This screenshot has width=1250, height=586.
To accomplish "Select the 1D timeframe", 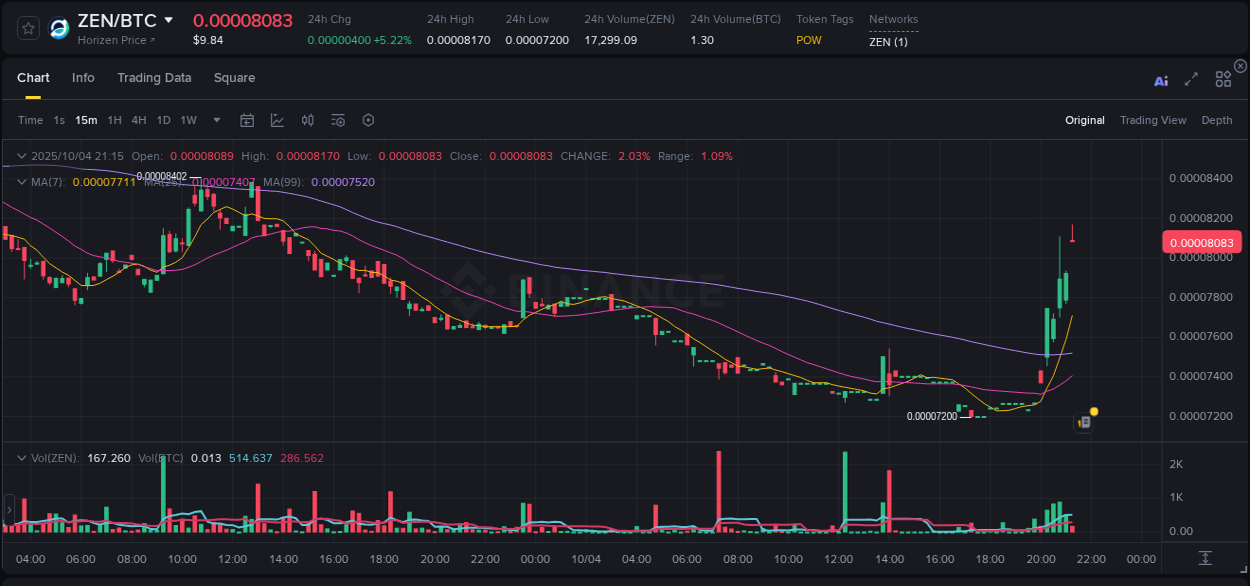I will [x=163, y=120].
